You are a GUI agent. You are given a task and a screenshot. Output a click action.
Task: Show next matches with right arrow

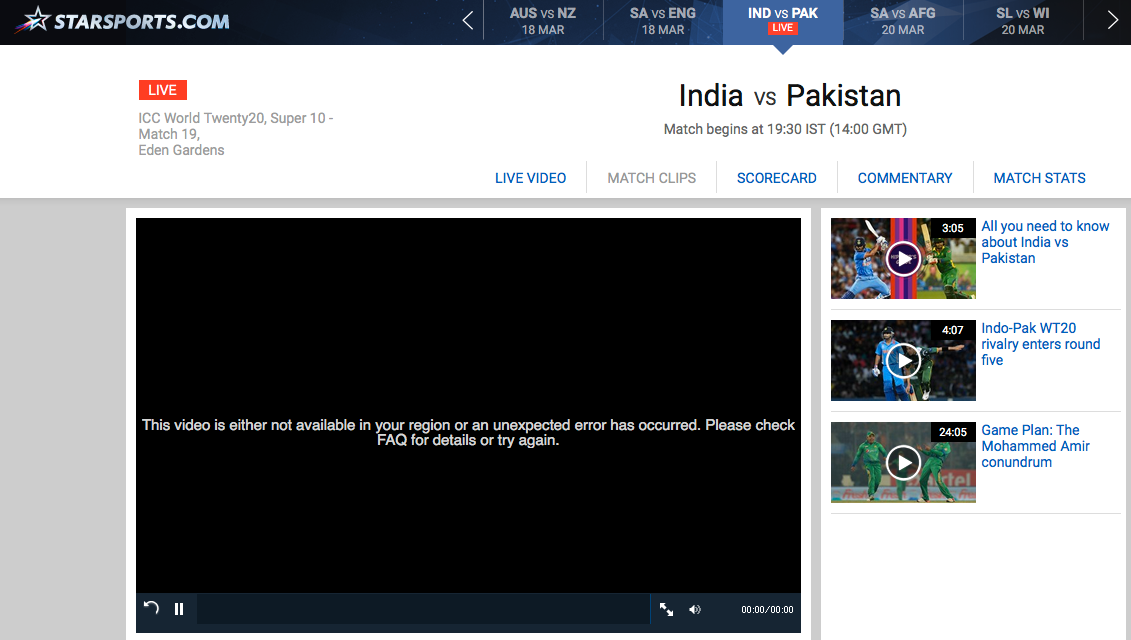(x=1112, y=21)
